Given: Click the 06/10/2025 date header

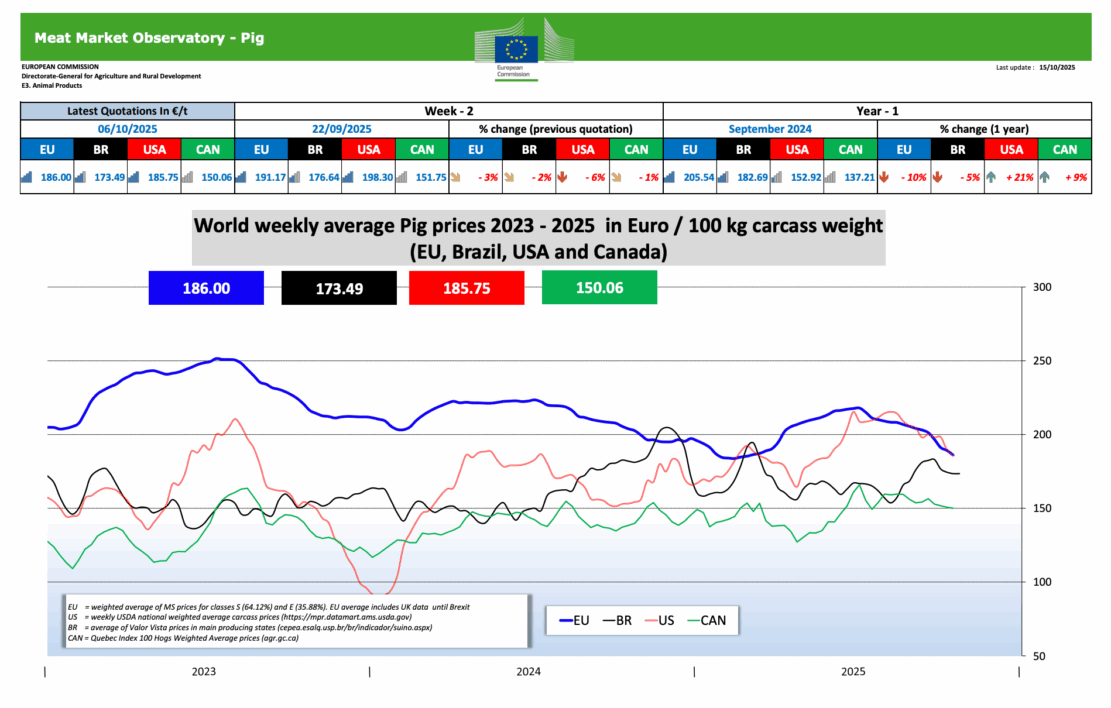Looking at the screenshot, I should tap(127, 129).
